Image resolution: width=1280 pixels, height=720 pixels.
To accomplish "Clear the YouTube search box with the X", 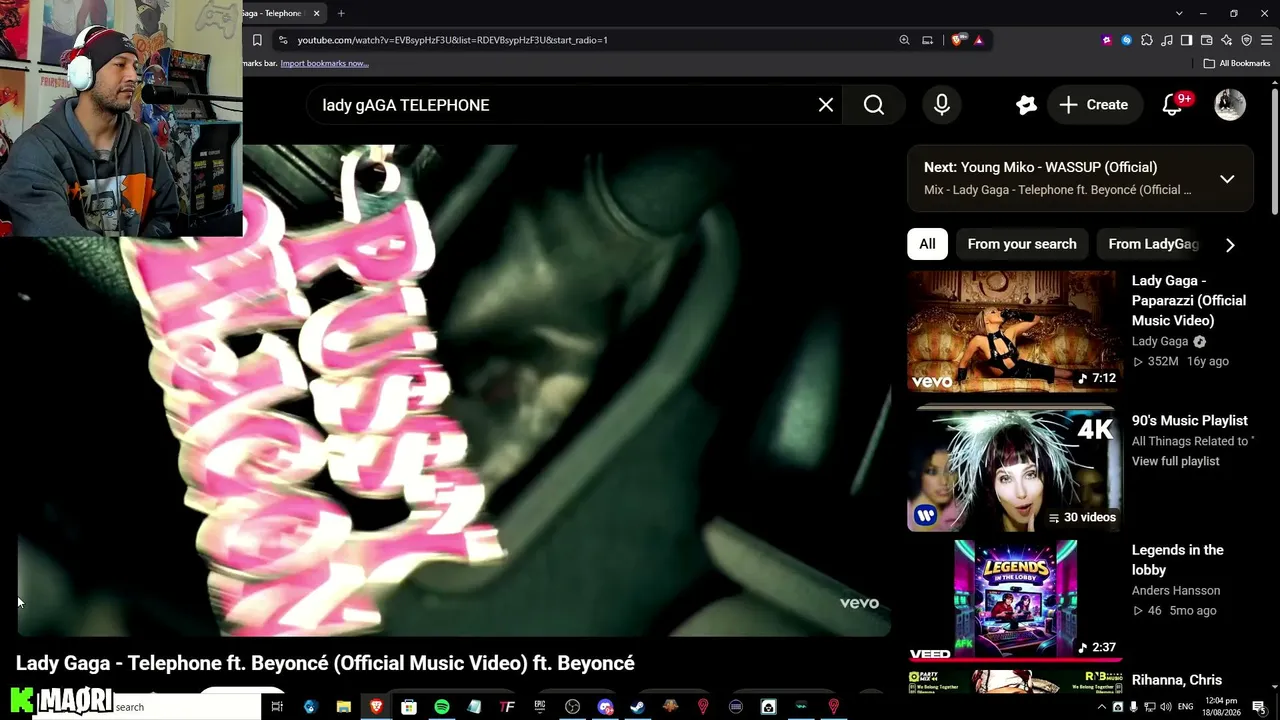I will coord(826,105).
